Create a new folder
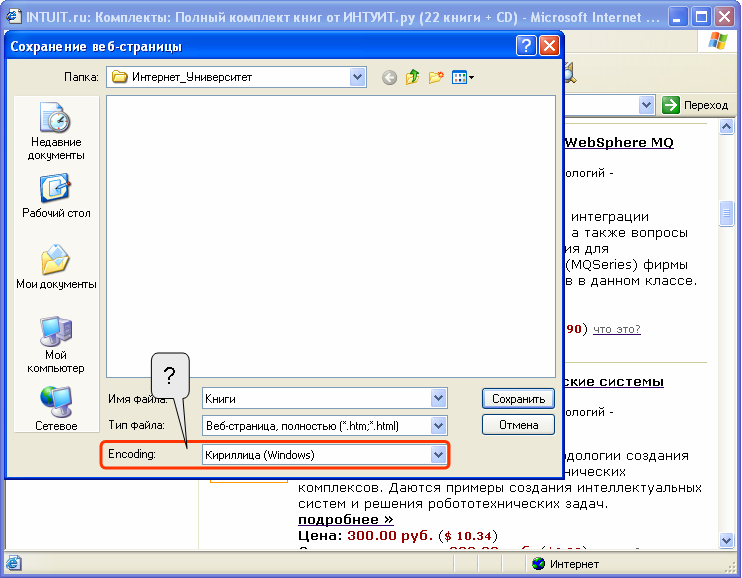 (436, 77)
